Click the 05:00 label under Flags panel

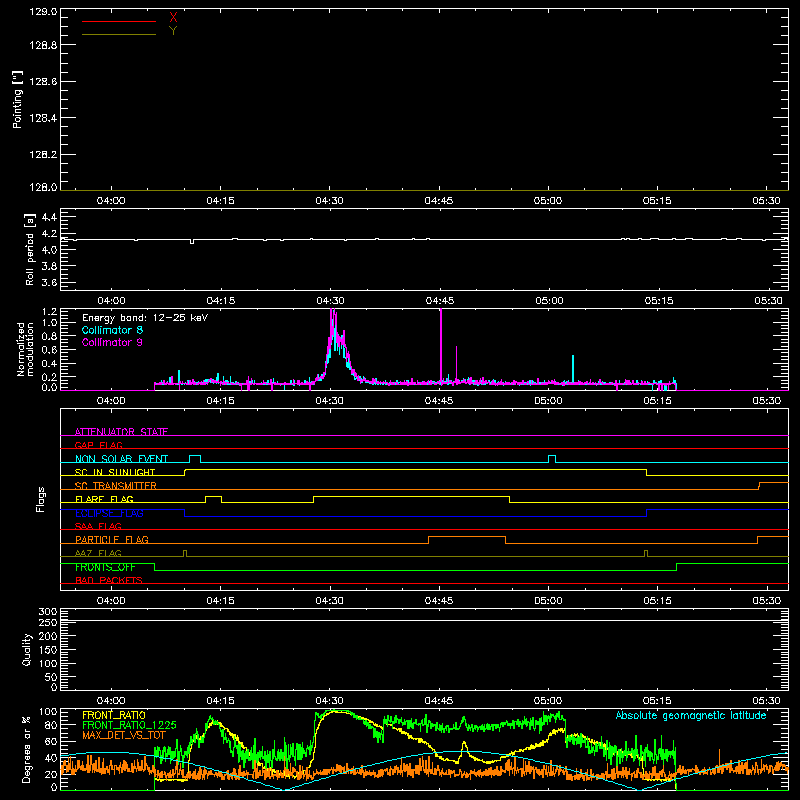click(x=548, y=601)
